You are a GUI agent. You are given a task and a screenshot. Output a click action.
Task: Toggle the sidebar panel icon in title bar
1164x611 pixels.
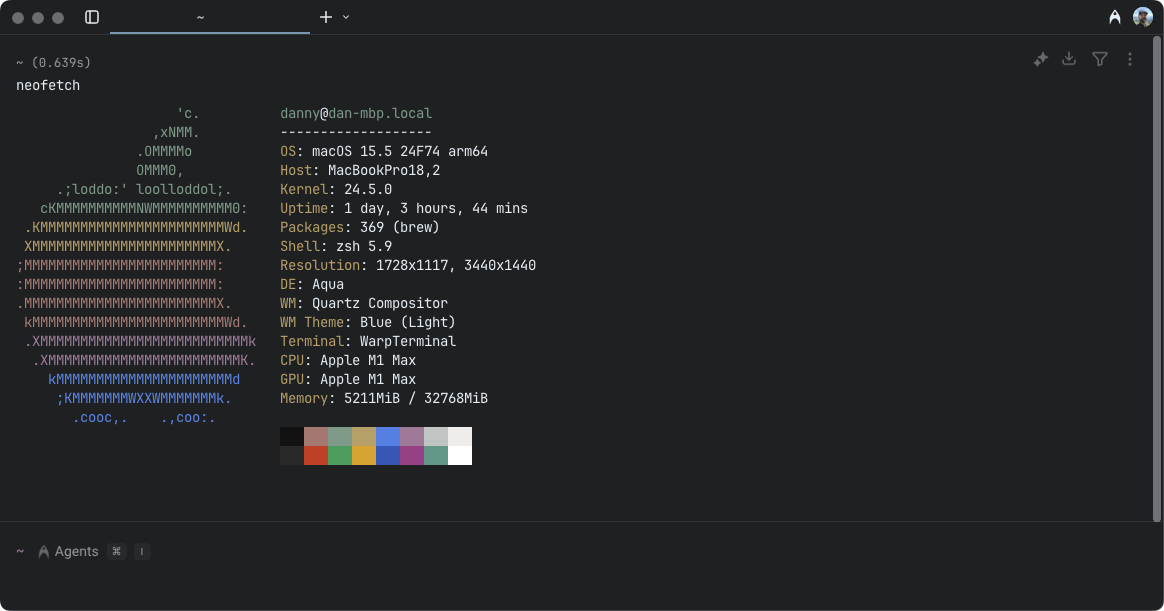click(92, 17)
